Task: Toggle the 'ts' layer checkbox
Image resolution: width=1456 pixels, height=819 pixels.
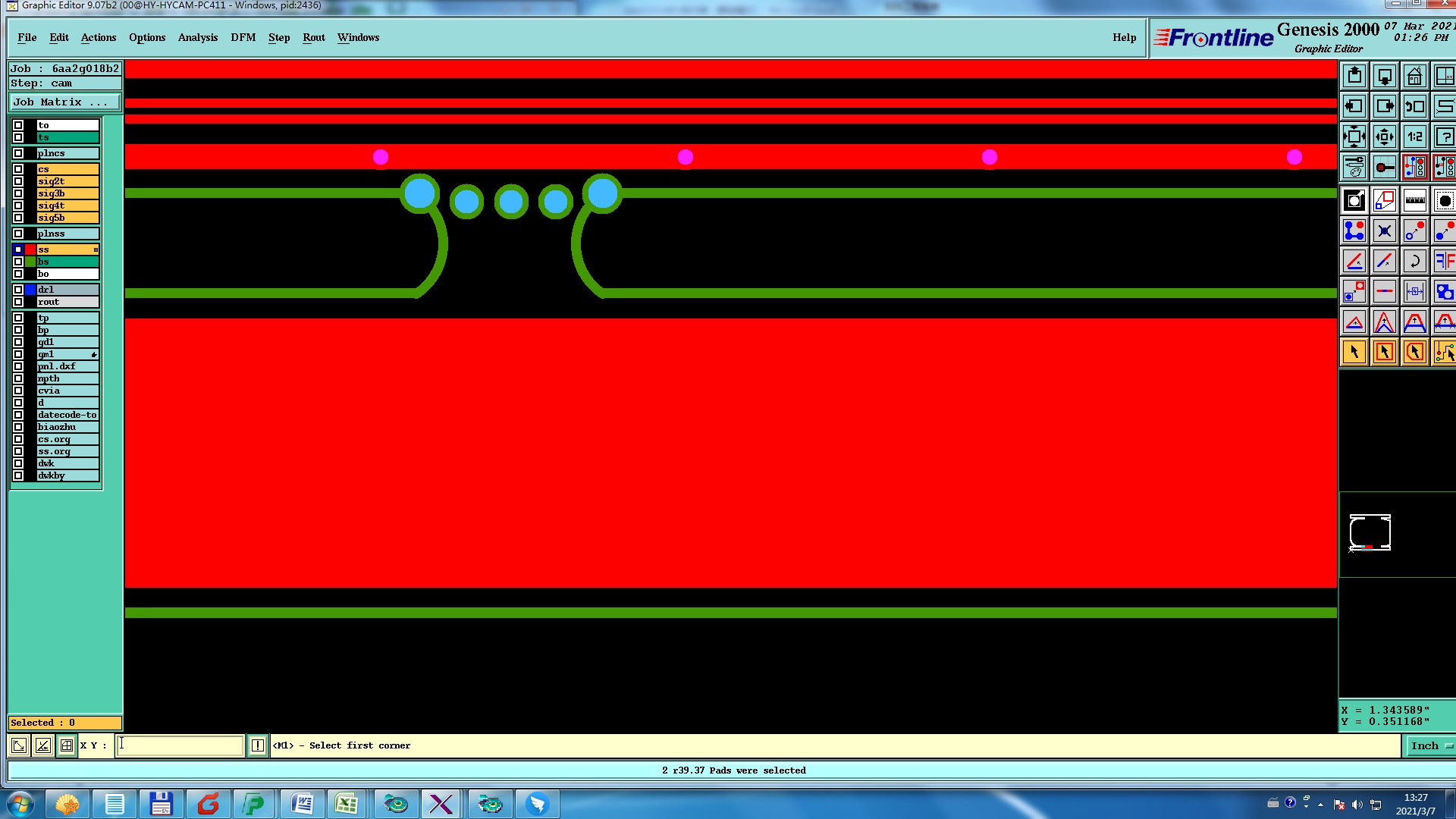Action: click(18, 137)
